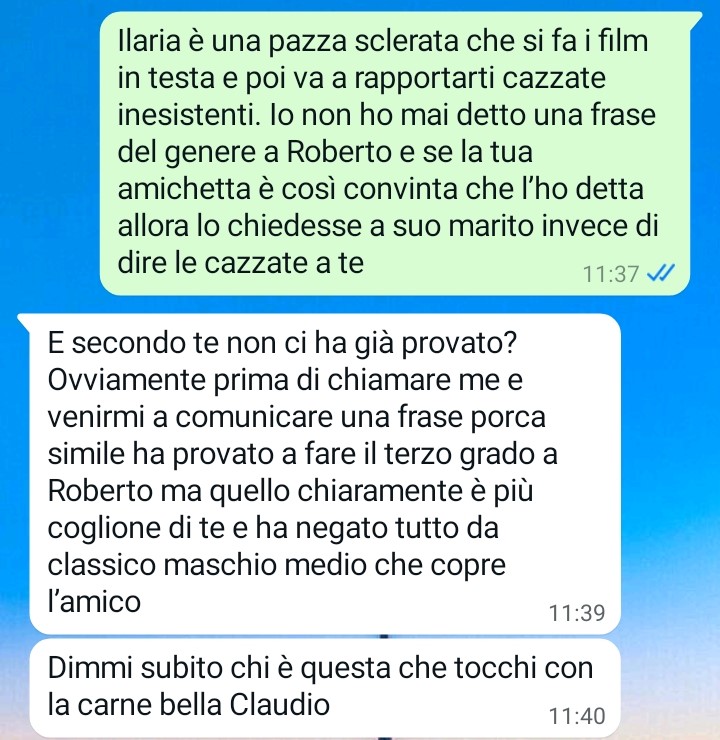This screenshot has width=720, height=740.
Task: Click the word 'Ovviamente' in white bubble
Action: click(126, 380)
